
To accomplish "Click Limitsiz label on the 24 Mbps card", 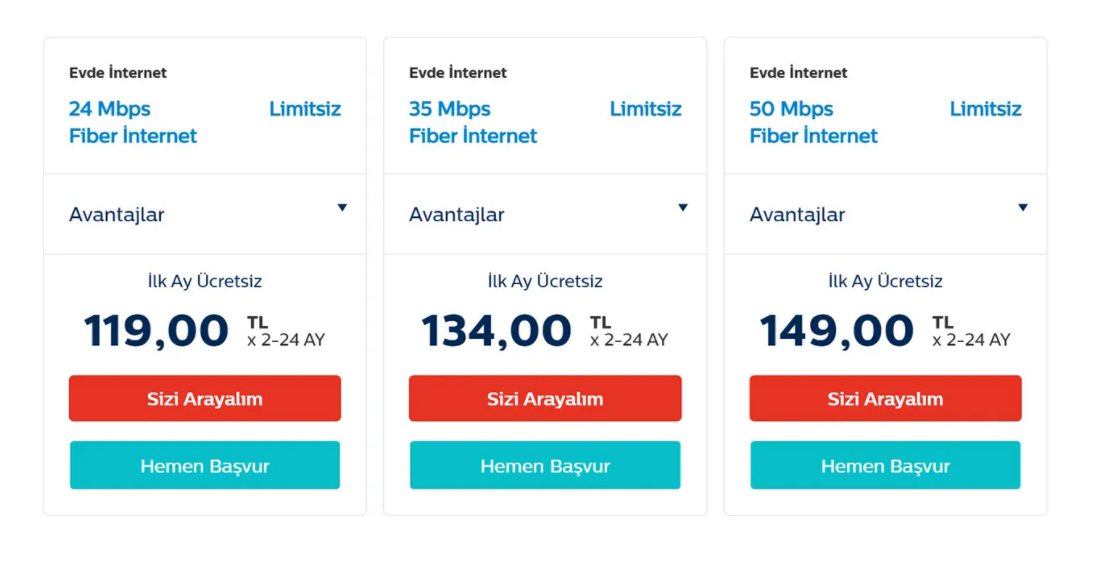I will click(305, 109).
